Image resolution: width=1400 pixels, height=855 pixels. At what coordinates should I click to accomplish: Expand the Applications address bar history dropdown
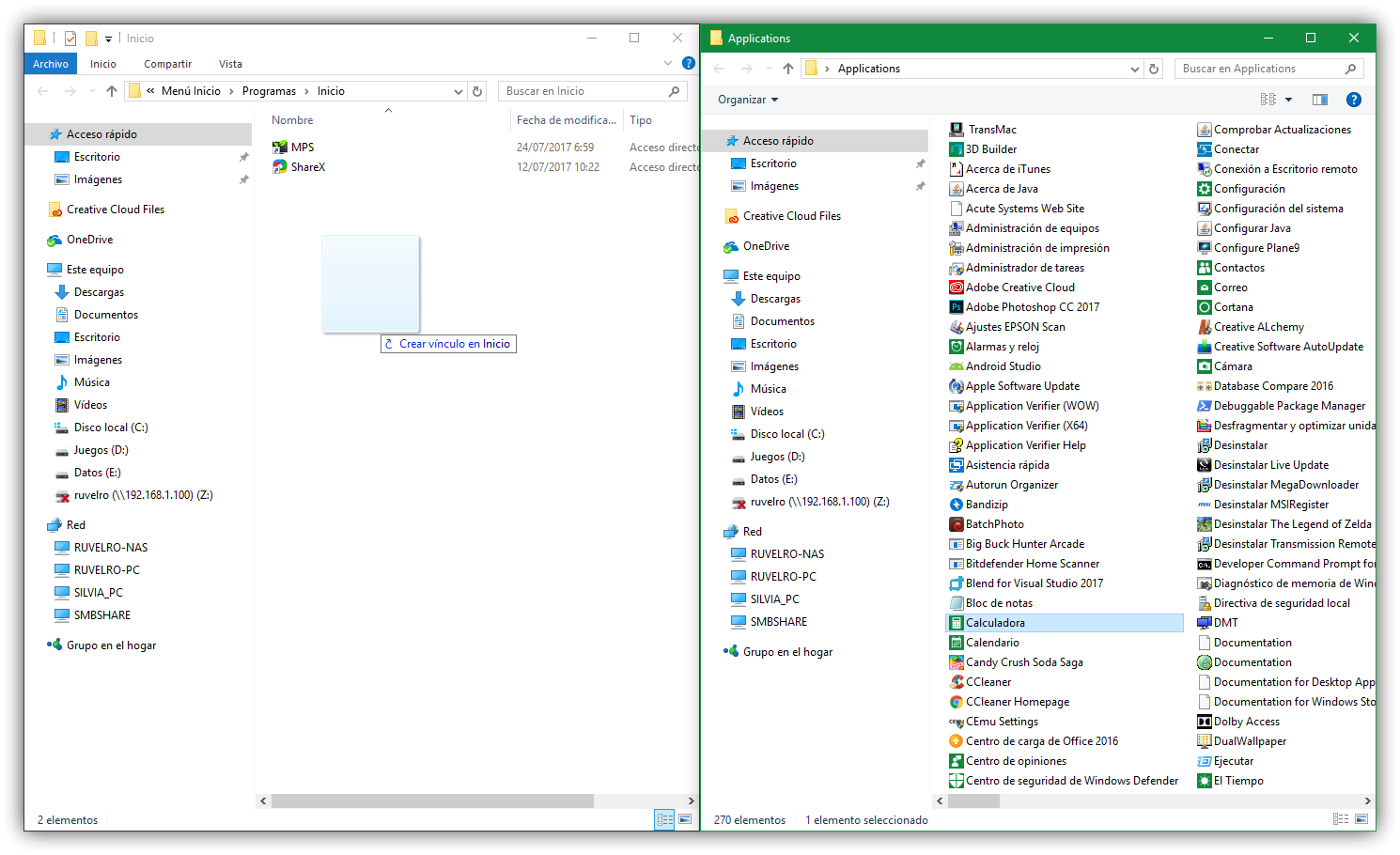[1135, 69]
